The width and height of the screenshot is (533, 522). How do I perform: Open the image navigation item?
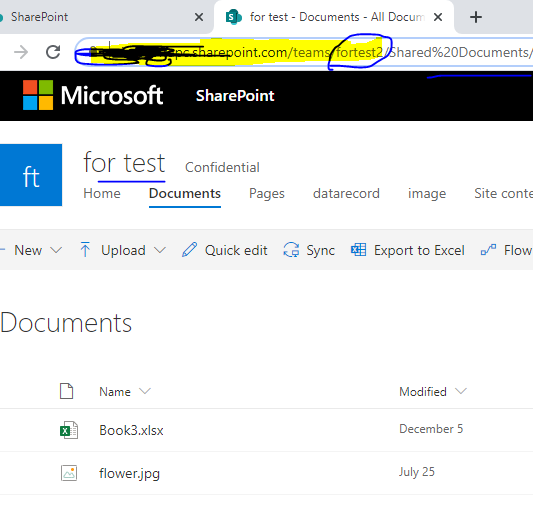[427, 193]
